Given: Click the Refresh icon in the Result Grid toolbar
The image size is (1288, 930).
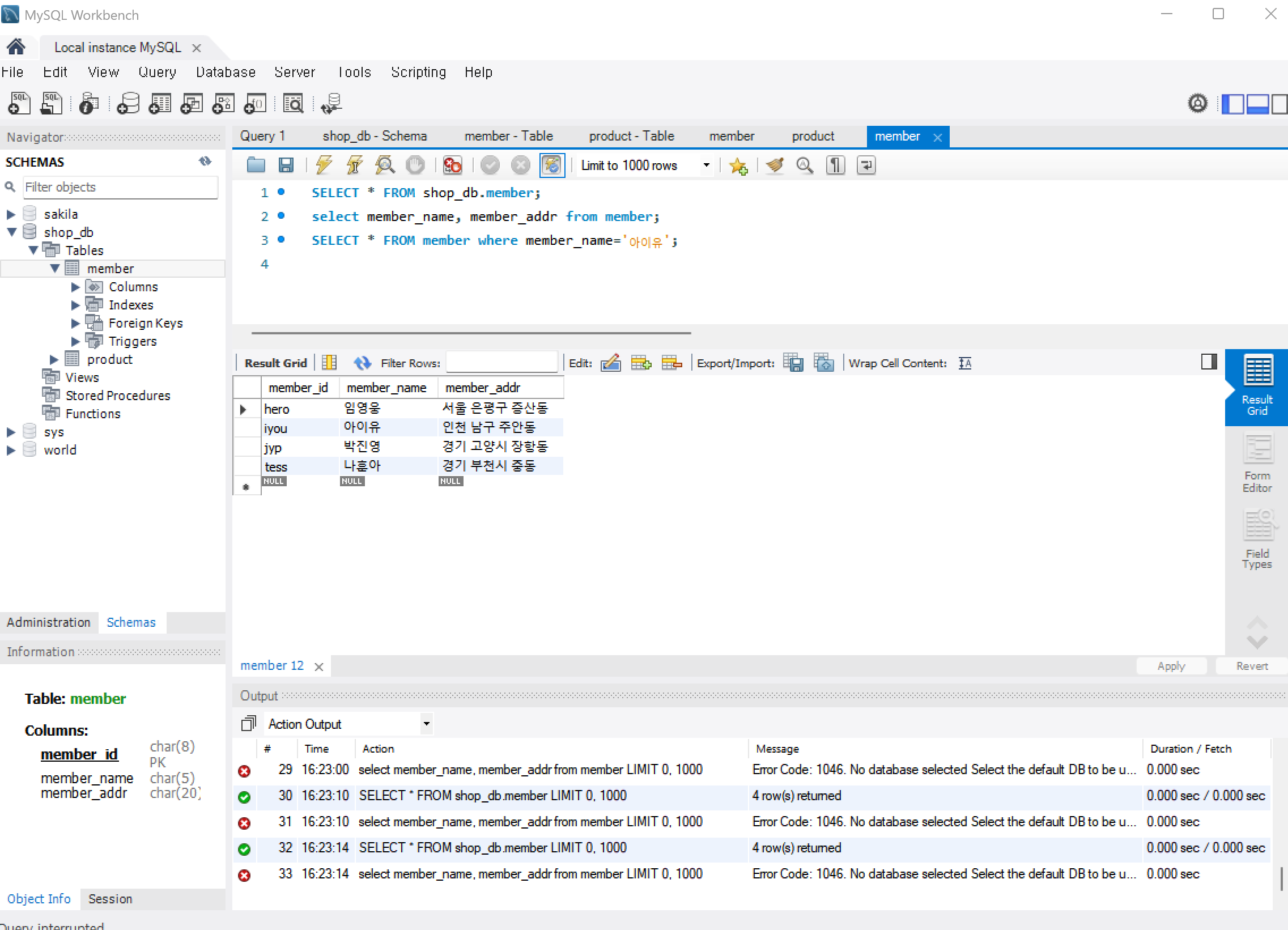Looking at the screenshot, I should pos(362,363).
